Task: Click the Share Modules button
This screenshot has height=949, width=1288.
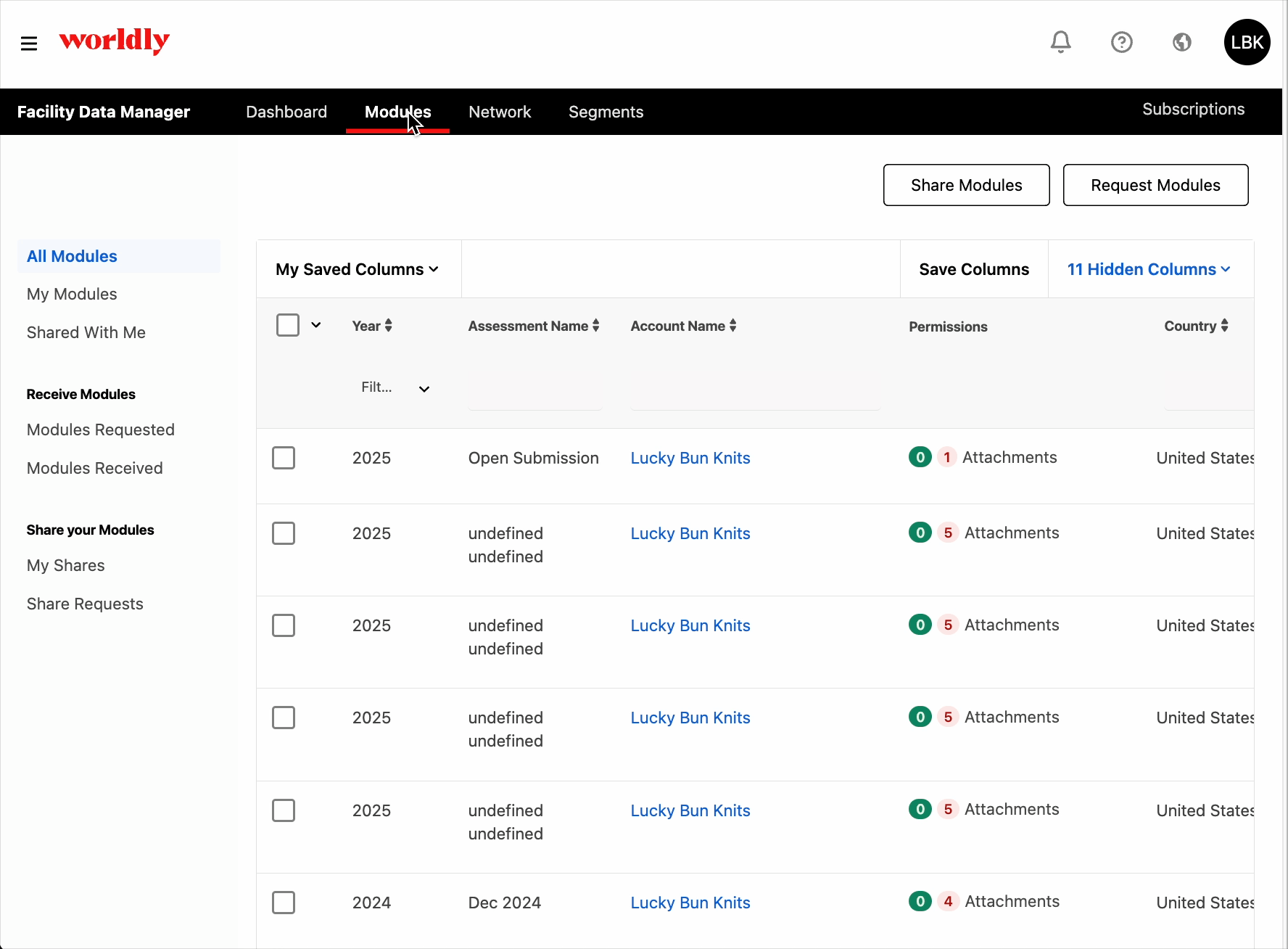Action: click(967, 185)
